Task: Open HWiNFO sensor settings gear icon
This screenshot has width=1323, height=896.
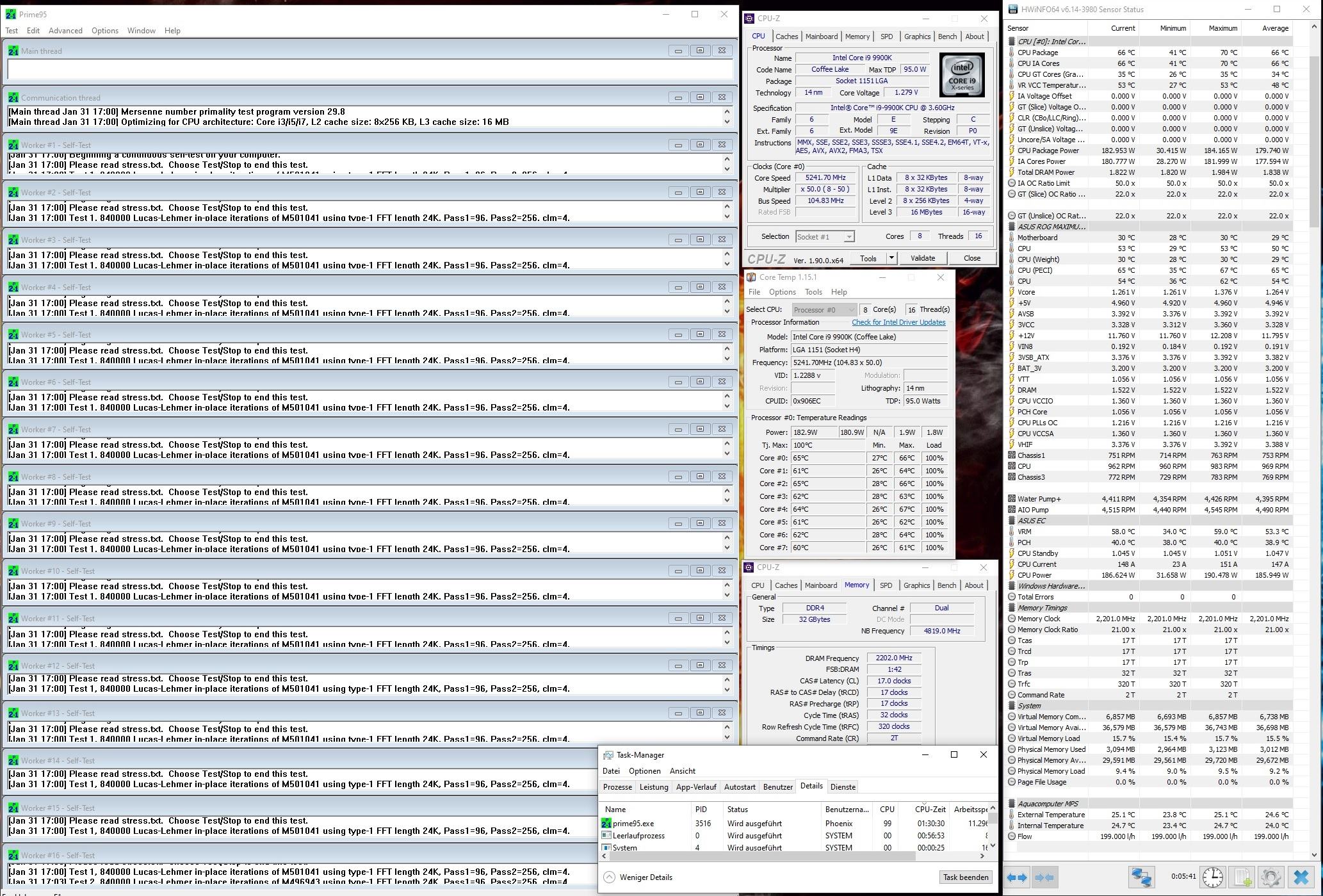Action: pyautogui.click(x=1271, y=876)
